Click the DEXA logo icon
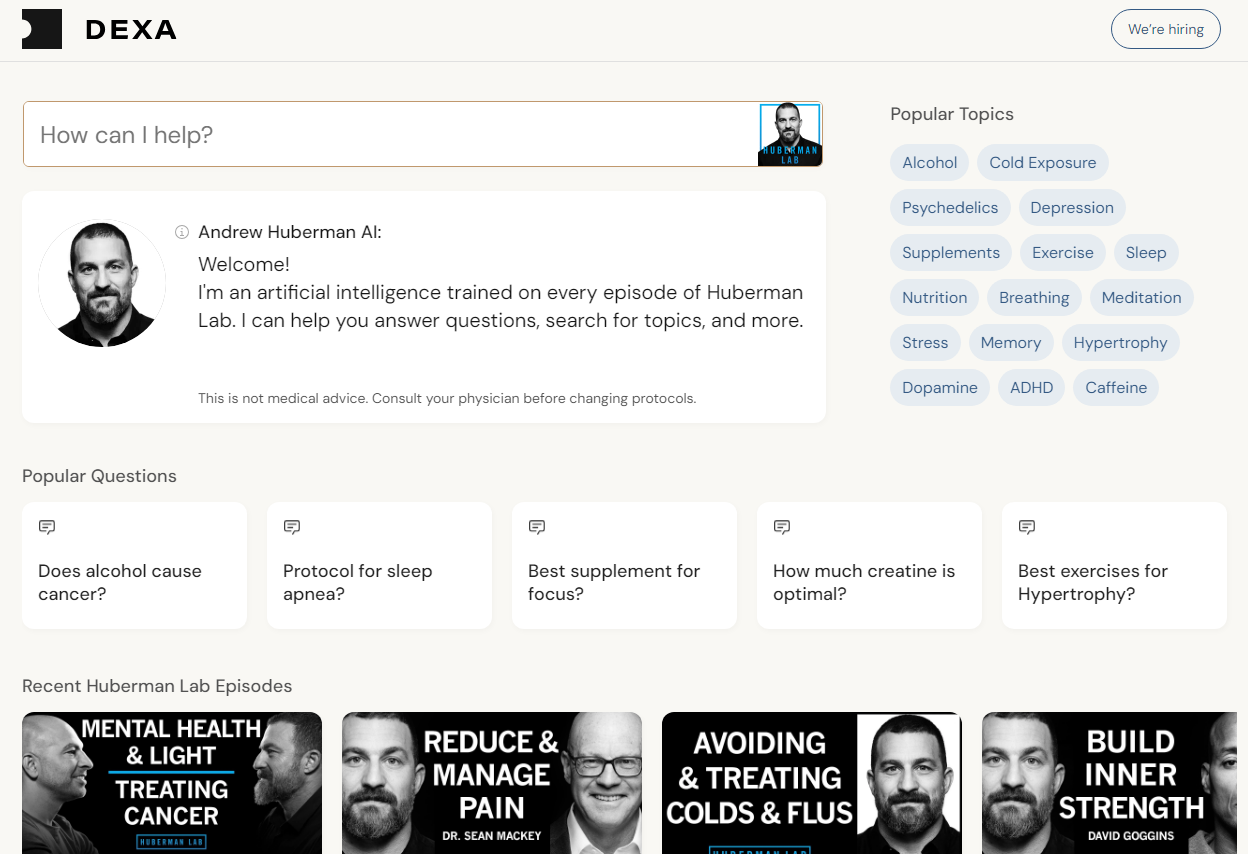Screen dimensions: 1248x854 click(42, 29)
